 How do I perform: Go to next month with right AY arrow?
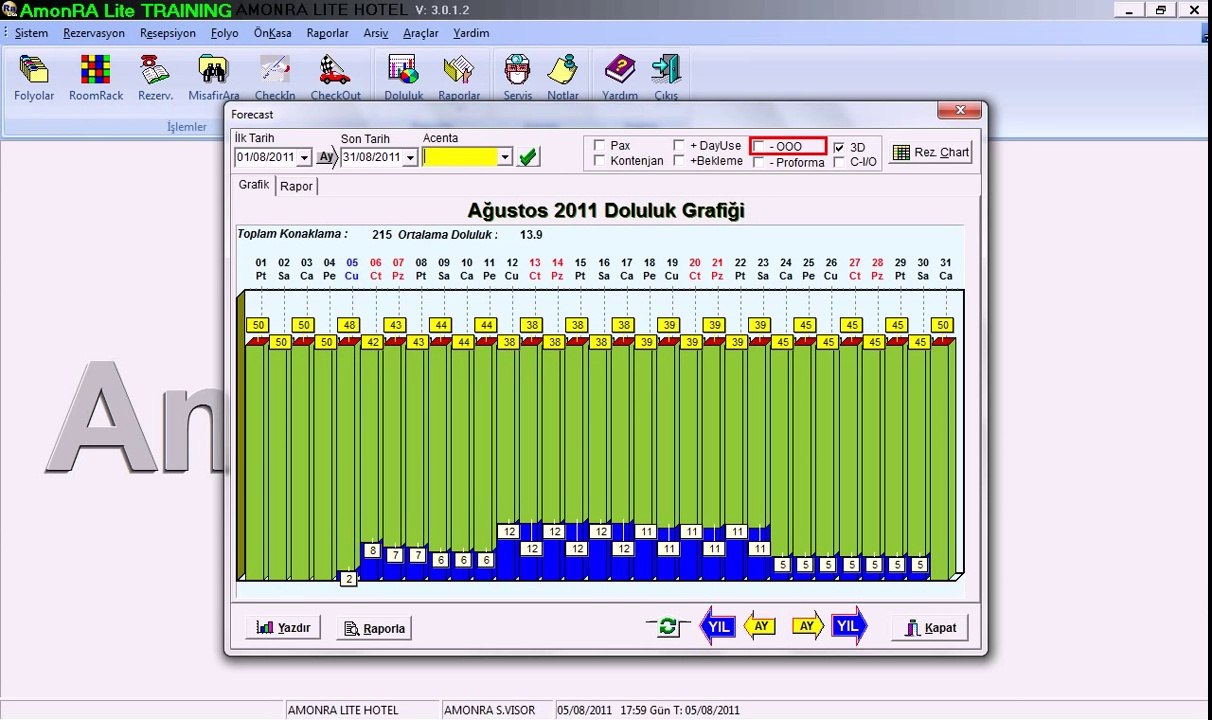click(x=807, y=627)
